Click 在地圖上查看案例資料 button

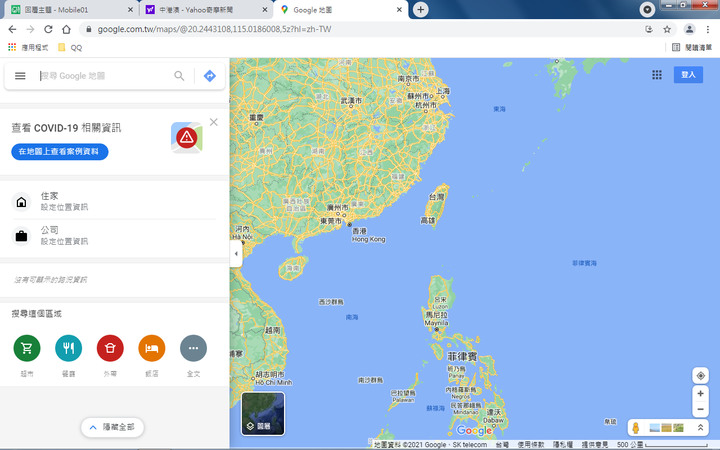(x=60, y=152)
